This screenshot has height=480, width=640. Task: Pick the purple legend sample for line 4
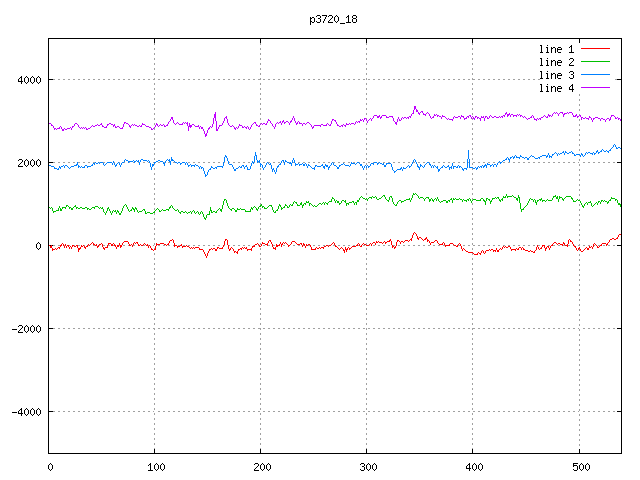click(x=595, y=88)
